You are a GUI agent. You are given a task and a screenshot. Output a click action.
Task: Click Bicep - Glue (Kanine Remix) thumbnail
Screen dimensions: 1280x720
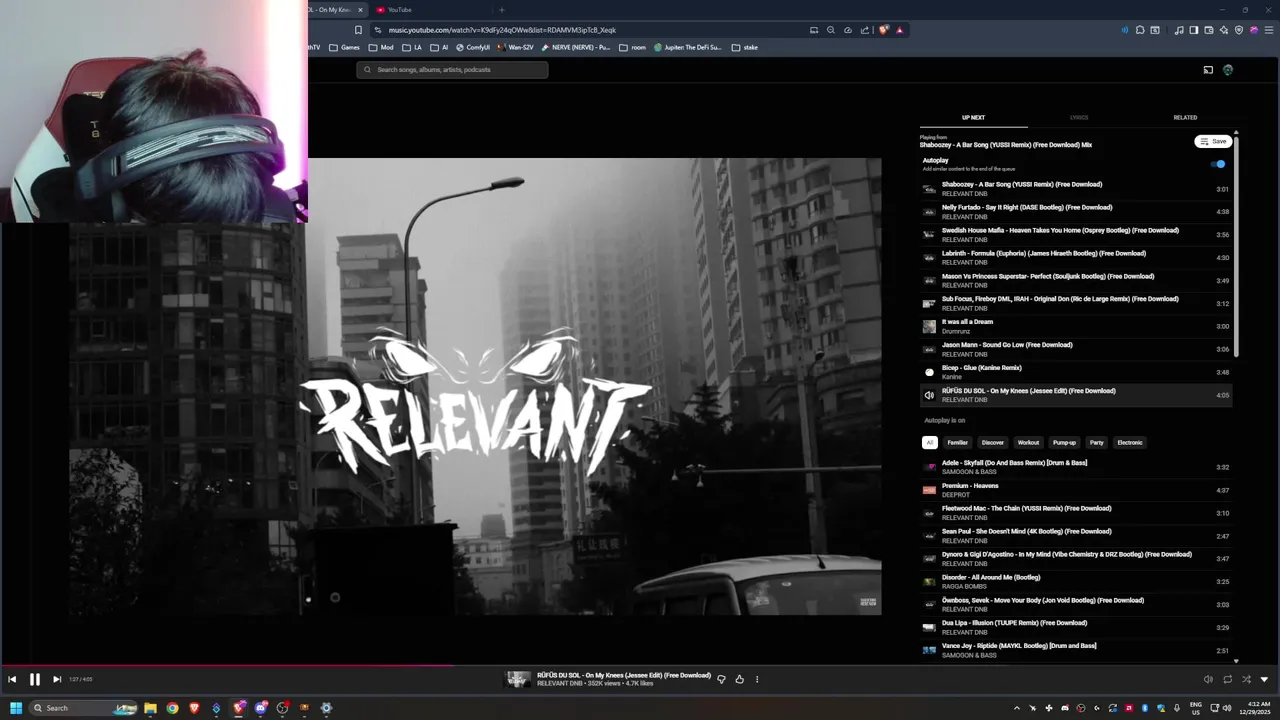click(929, 372)
